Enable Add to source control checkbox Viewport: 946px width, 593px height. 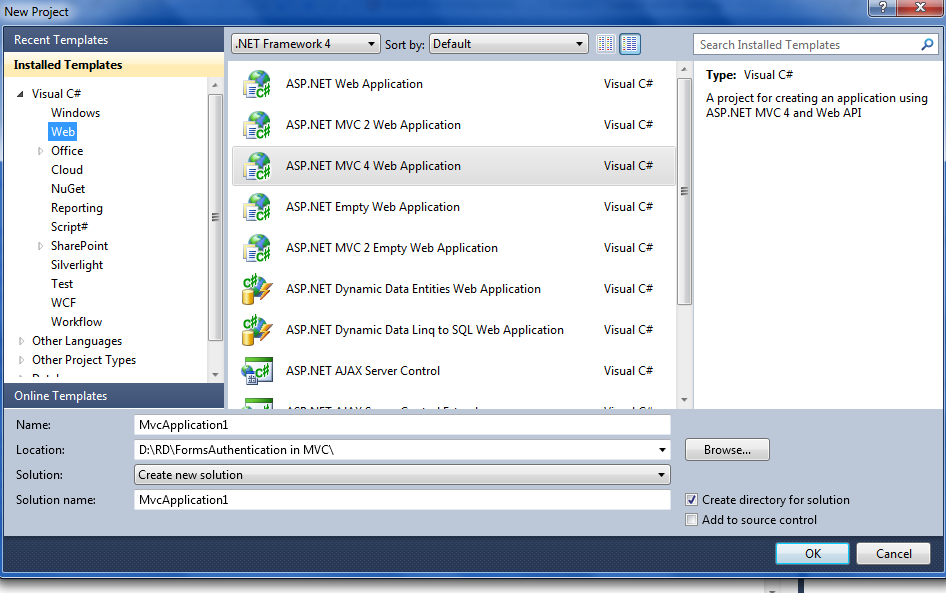point(692,520)
